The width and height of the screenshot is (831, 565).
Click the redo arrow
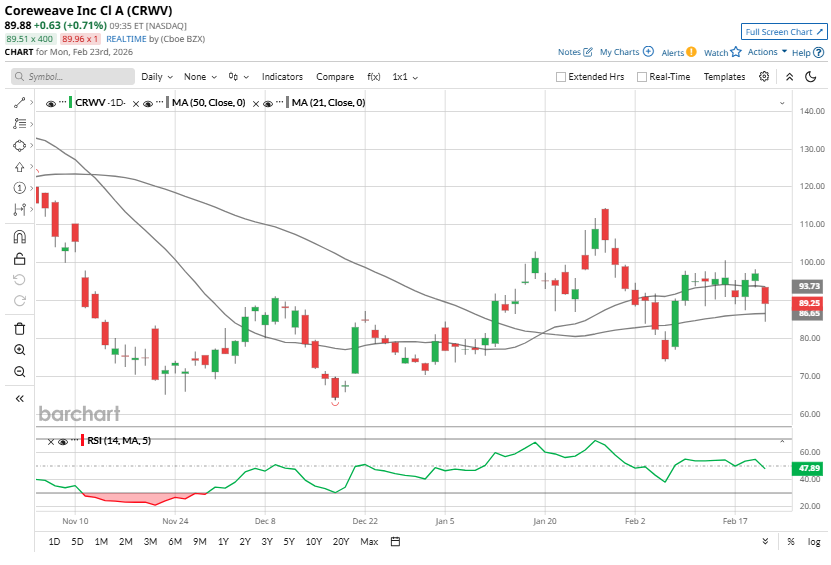[20, 301]
